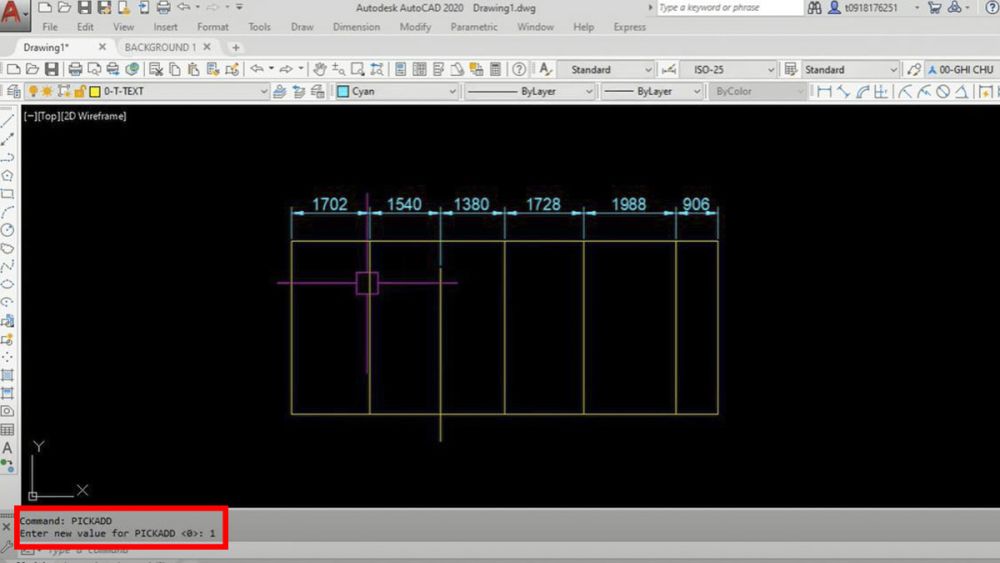Select the Line tool in Draw toolbar

pyautogui.click(x=8, y=121)
